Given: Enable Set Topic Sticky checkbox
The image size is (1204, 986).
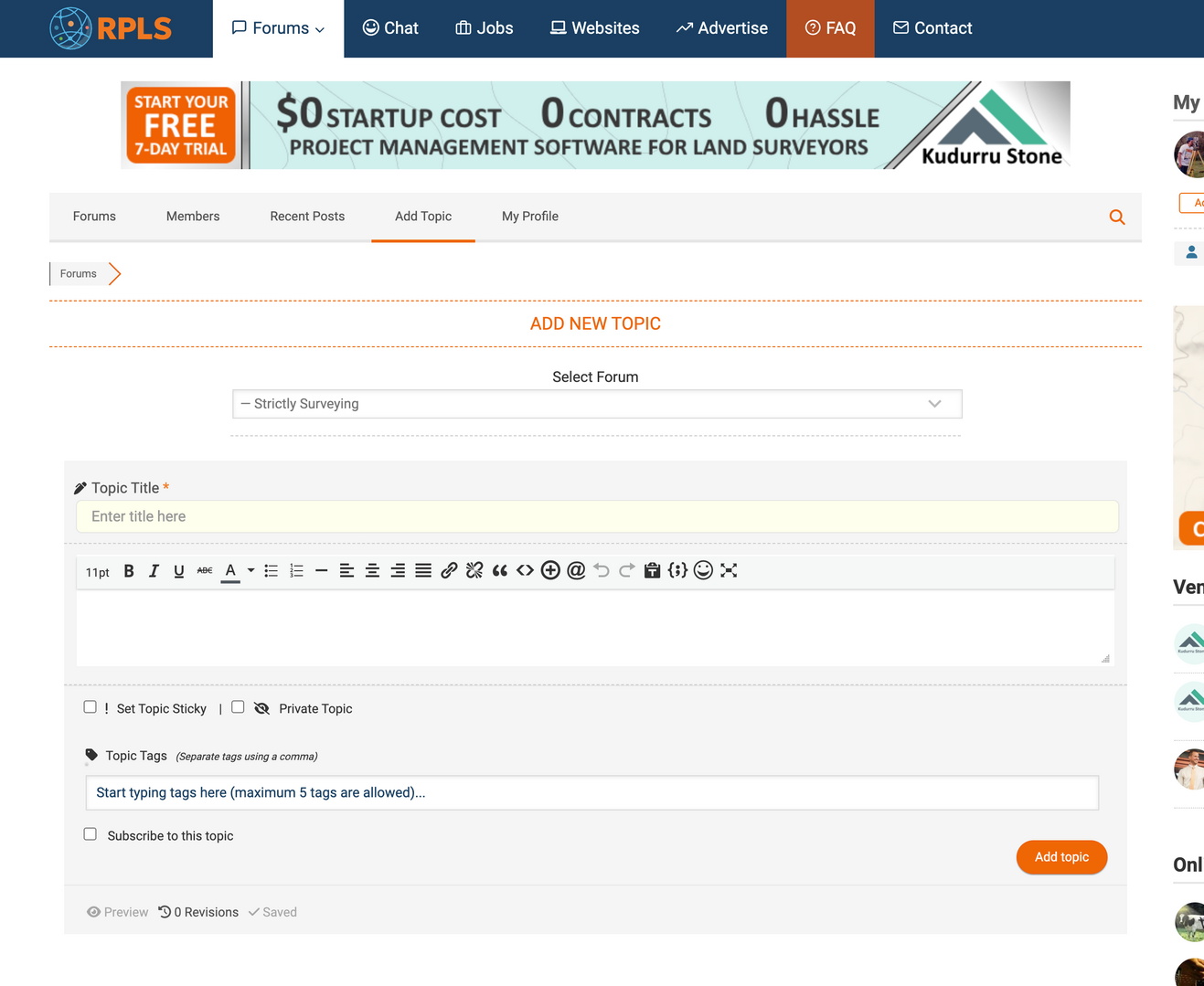Looking at the screenshot, I should pyautogui.click(x=91, y=707).
